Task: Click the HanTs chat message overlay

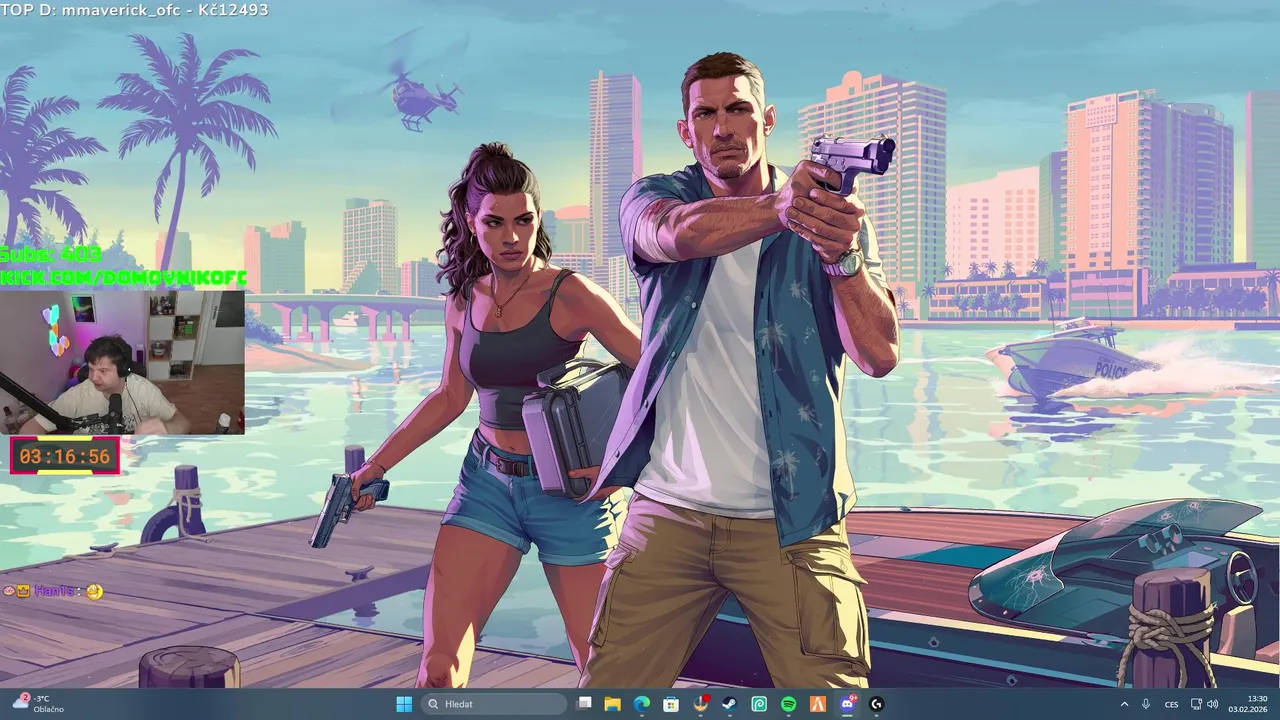Action: [54, 591]
